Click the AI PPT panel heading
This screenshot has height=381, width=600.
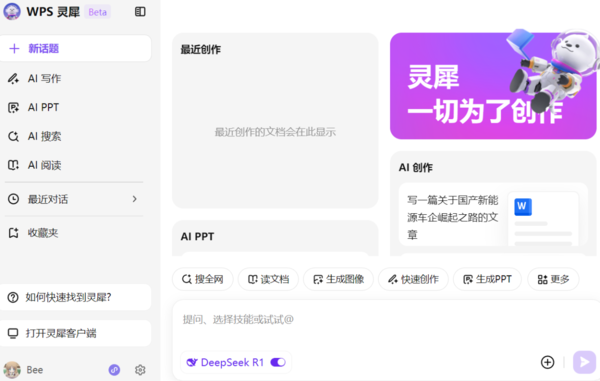point(197,236)
